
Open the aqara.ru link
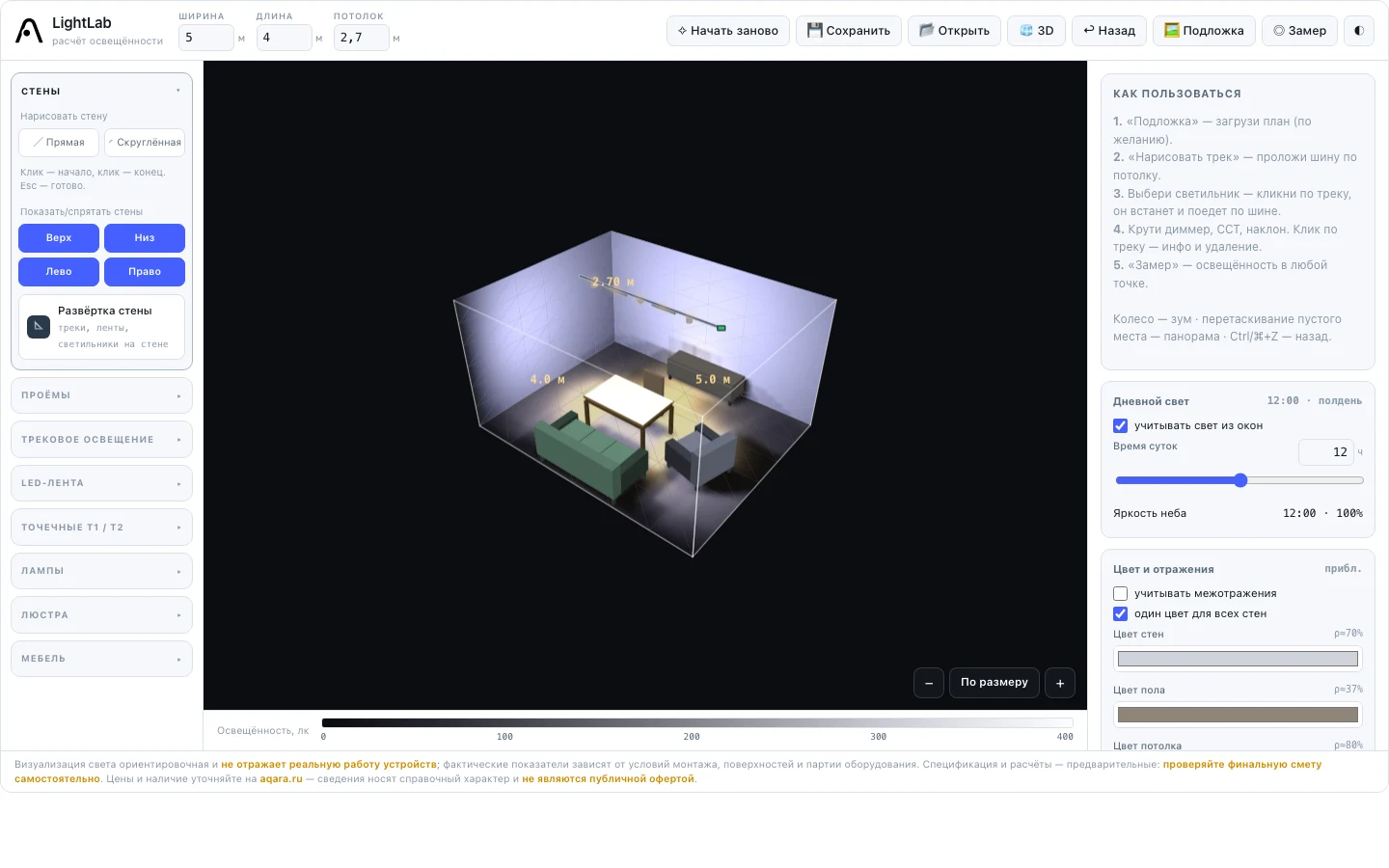coord(281,779)
